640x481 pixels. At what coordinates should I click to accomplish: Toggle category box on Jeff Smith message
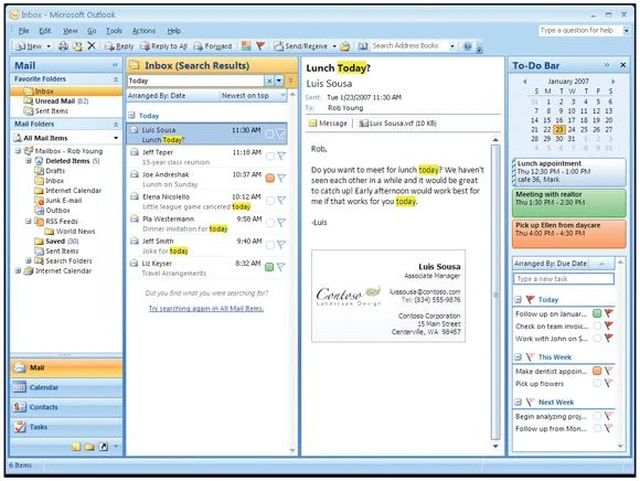click(270, 245)
